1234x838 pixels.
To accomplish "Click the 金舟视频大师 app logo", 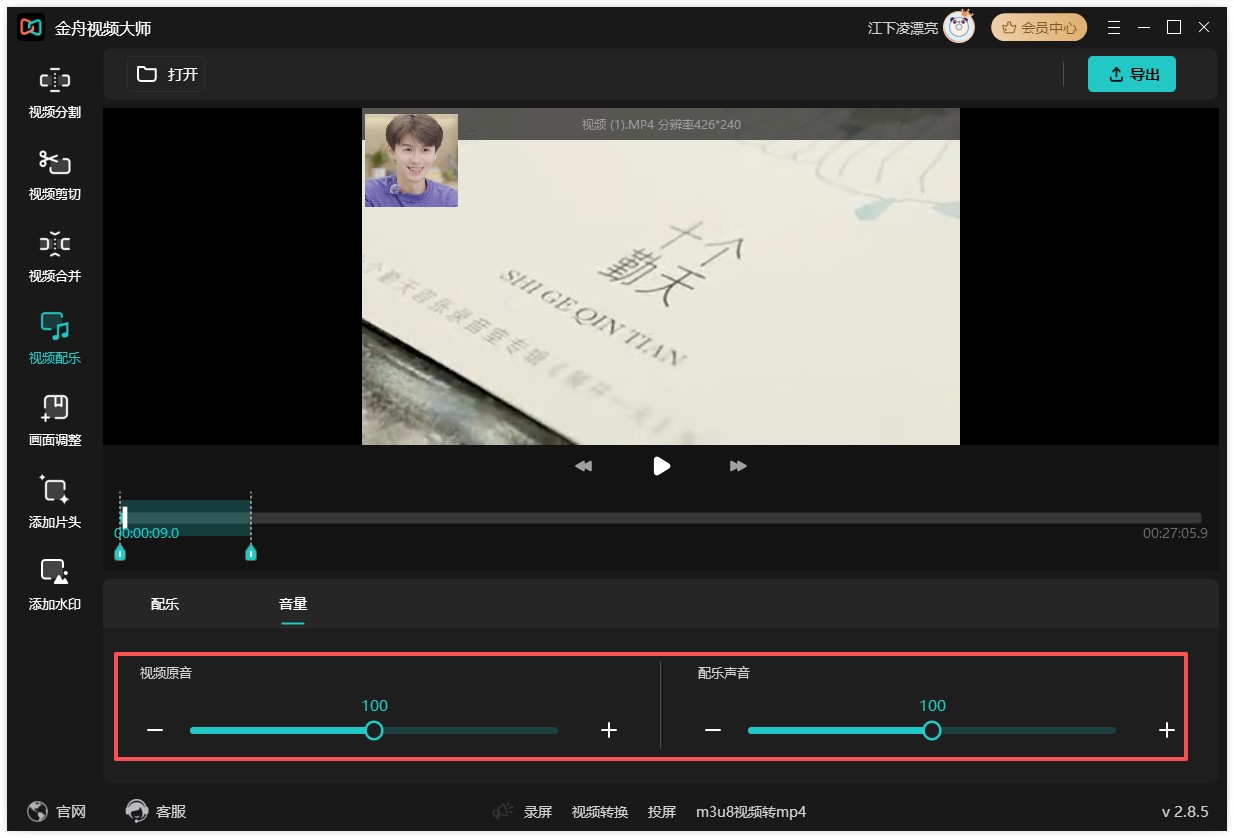I will 31,28.
